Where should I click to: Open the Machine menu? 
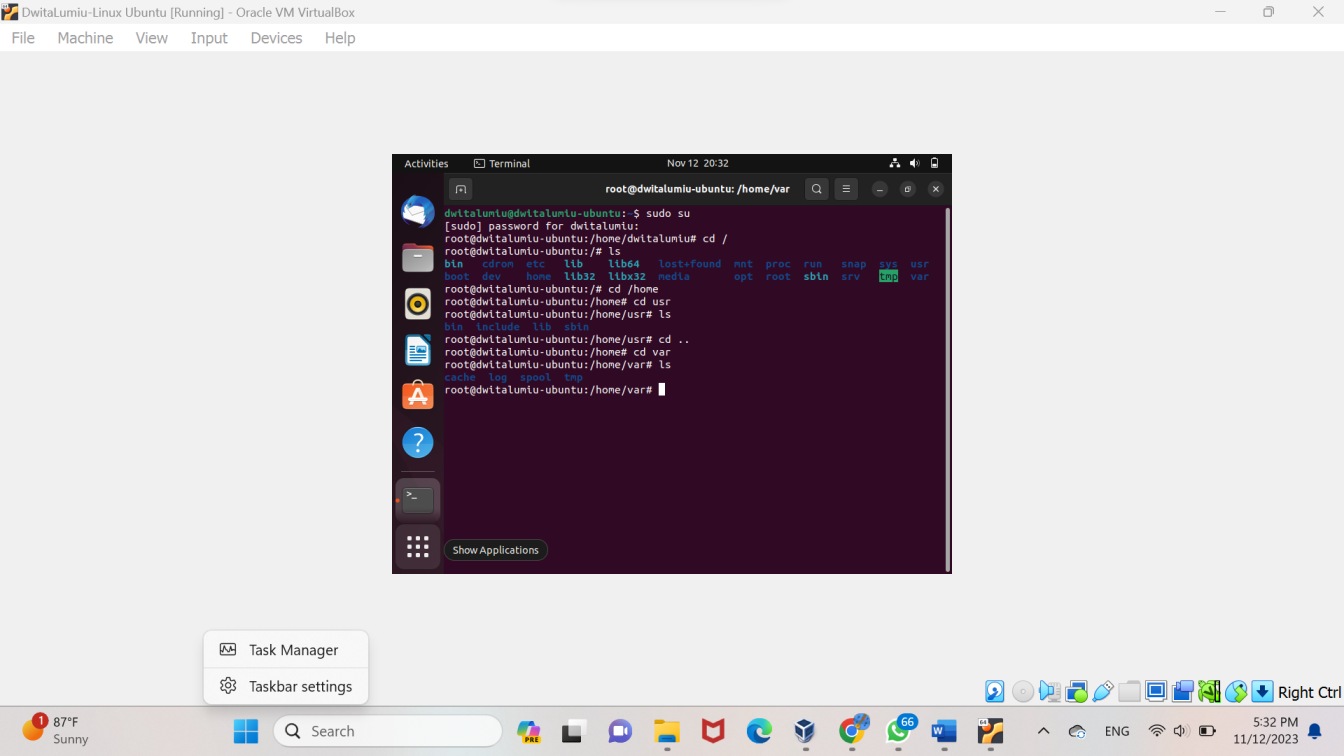tap(85, 38)
